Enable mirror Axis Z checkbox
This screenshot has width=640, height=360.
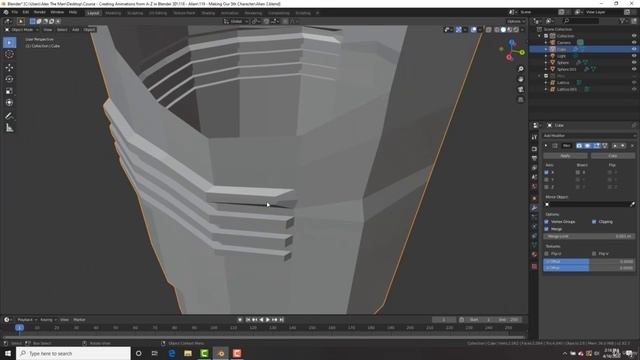click(x=547, y=187)
